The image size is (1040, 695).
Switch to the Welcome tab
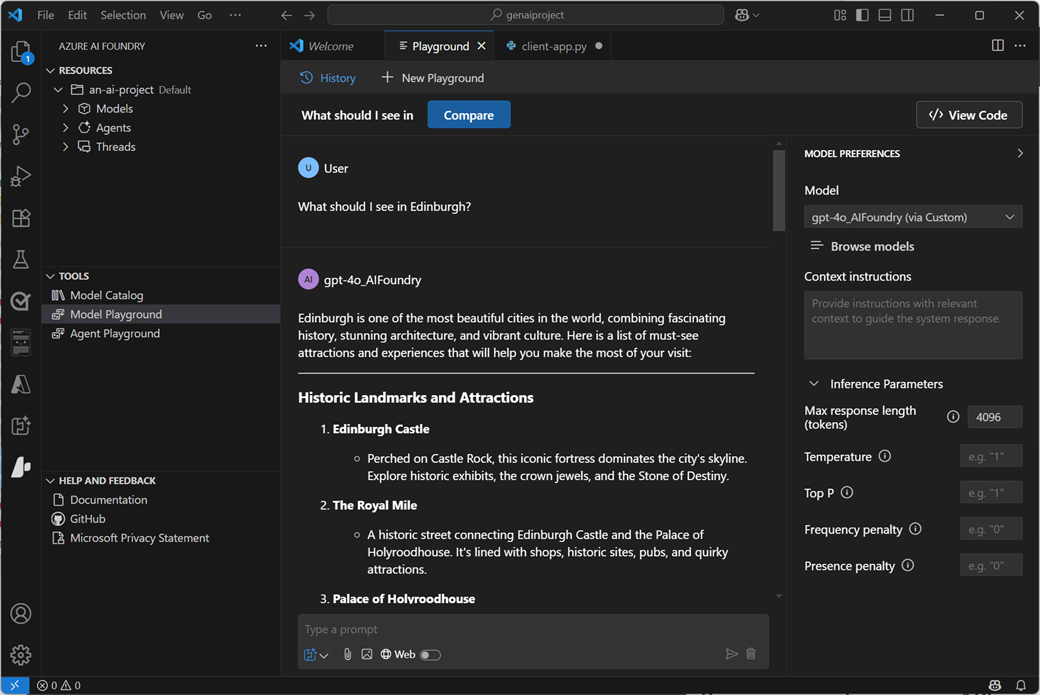(331, 45)
